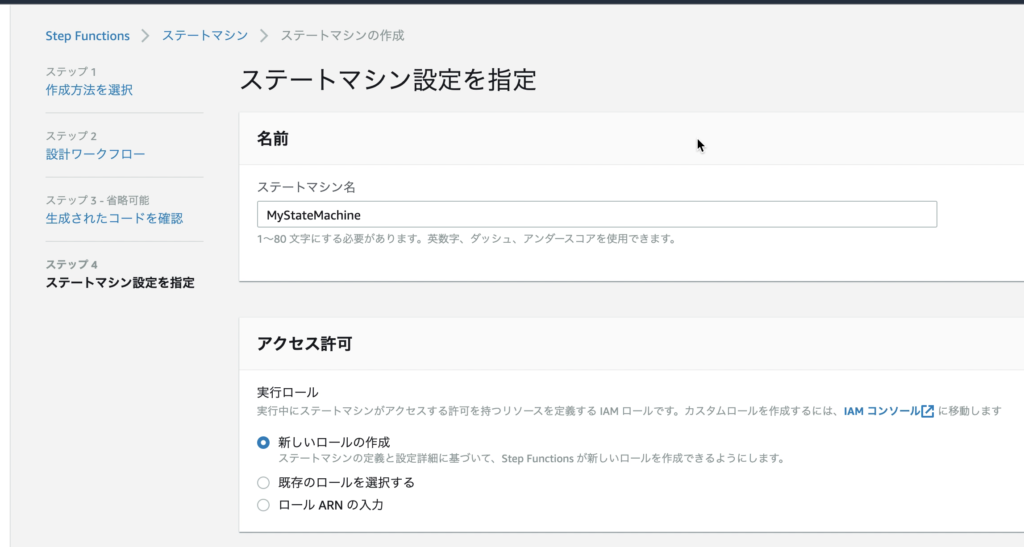The width and height of the screenshot is (1024, 547).
Task: Click the アクセス許可 section header
Action: 304,344
